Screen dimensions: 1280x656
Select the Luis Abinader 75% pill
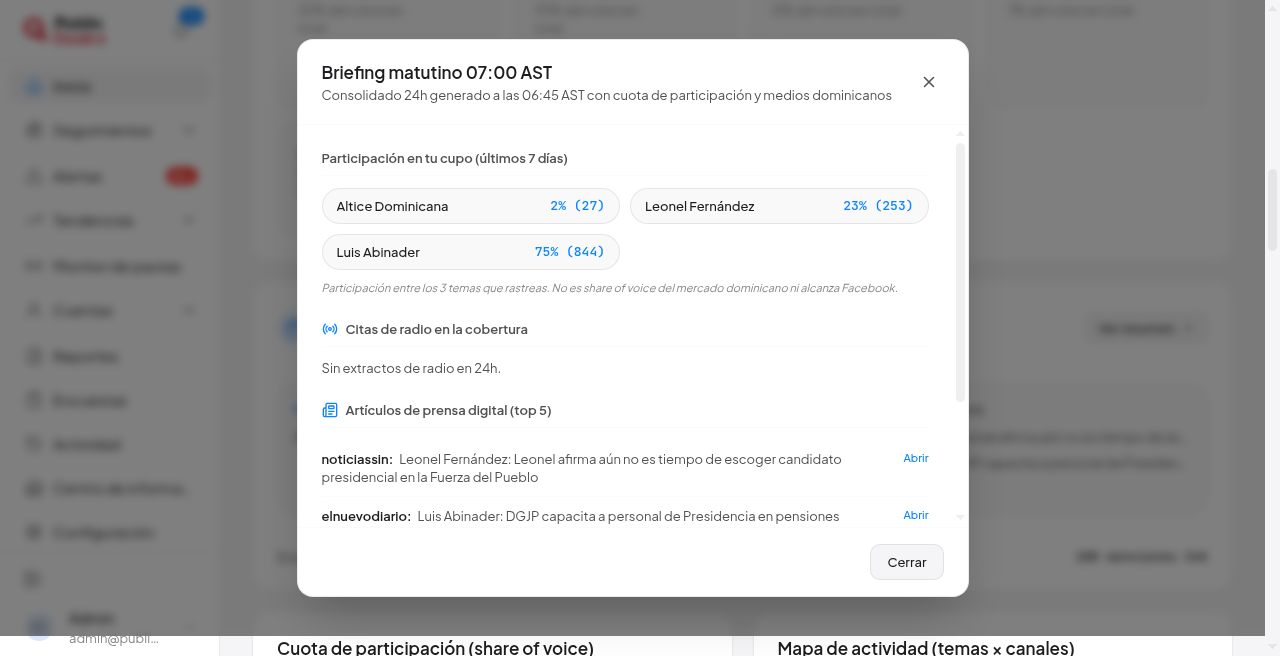tap(471, 252)
